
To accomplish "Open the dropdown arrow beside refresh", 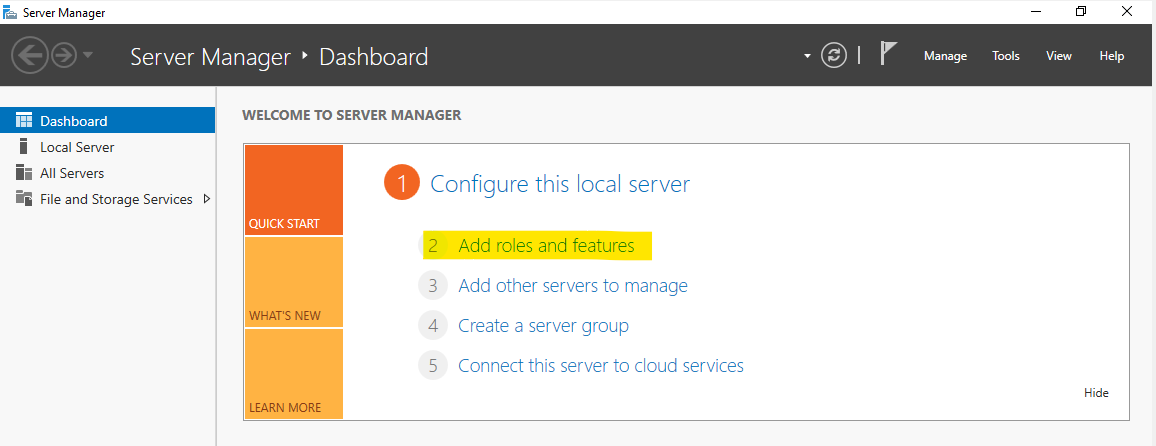I will click(x=807, y=57).
